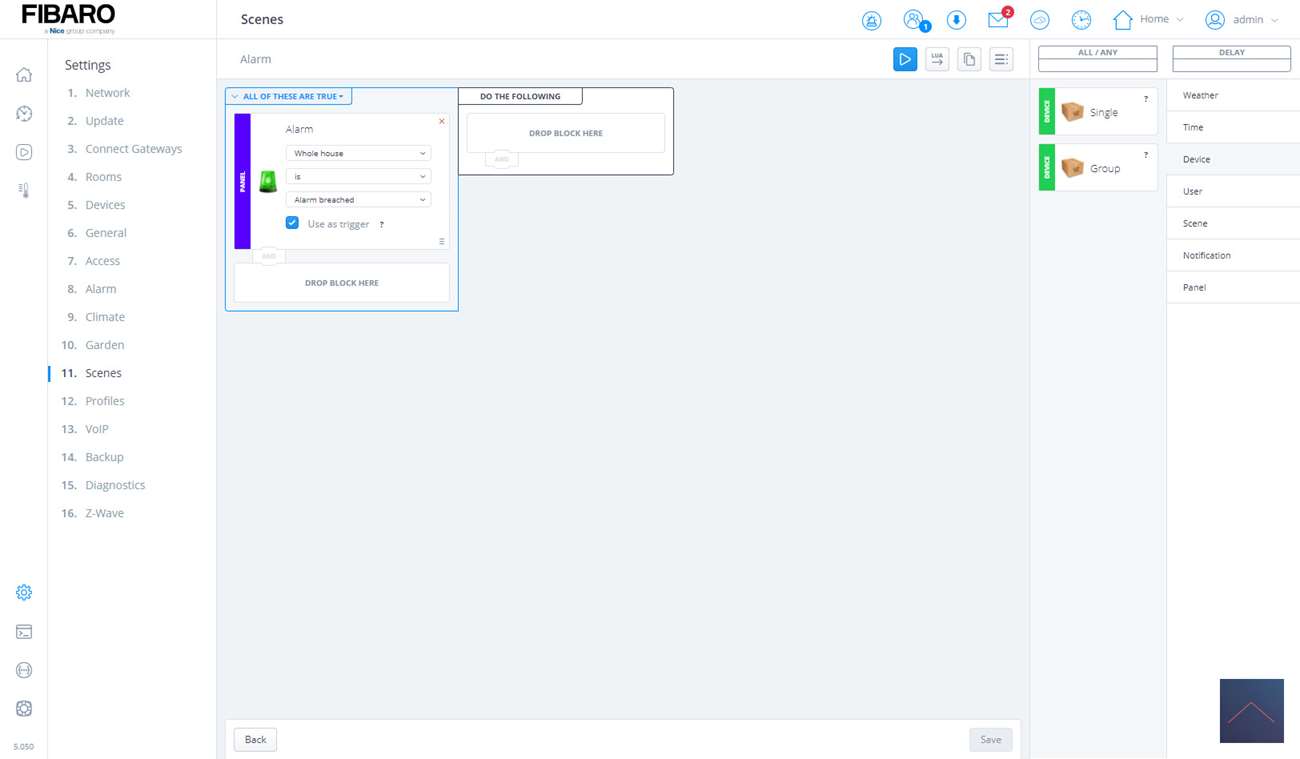Viewport: 1300px width, 759px height.
Task: Open the Home section dropdown
Action: click(1162, 19)
